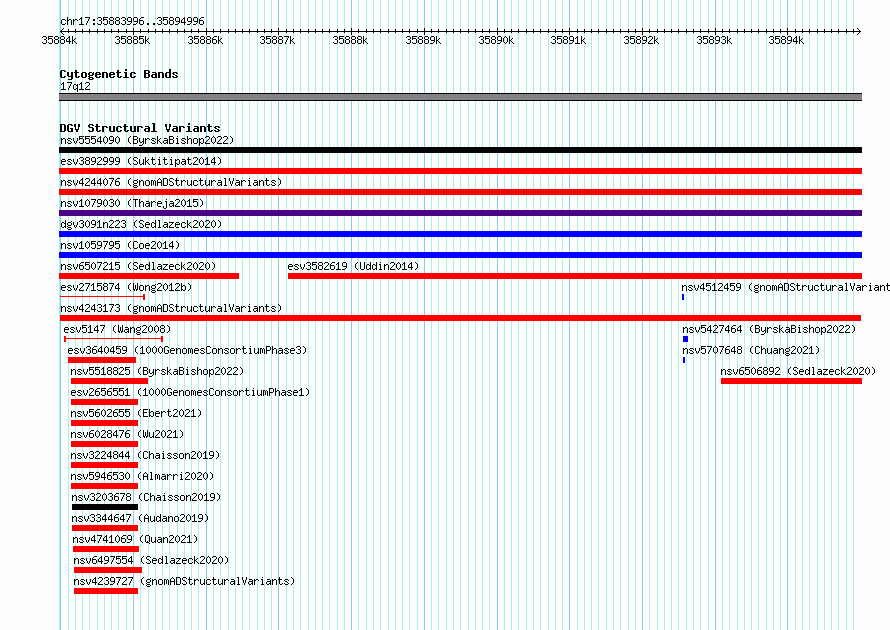Select the red nsv6506892 variant bar

tap(791, 381)
